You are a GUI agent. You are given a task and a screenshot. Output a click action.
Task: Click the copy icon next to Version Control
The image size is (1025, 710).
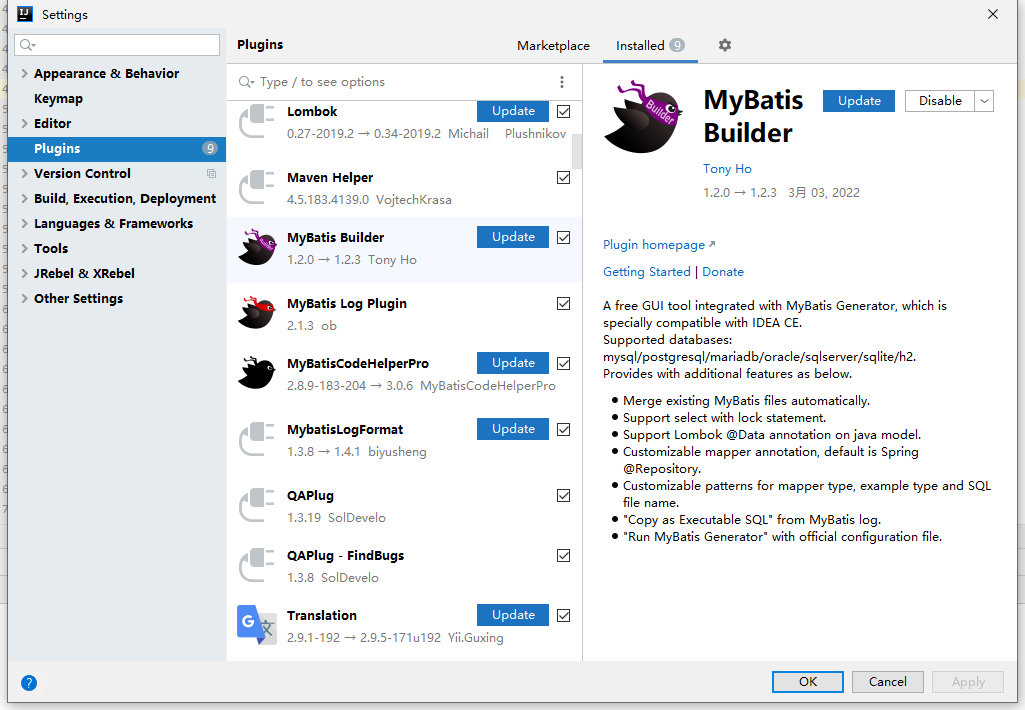[211, 173]
